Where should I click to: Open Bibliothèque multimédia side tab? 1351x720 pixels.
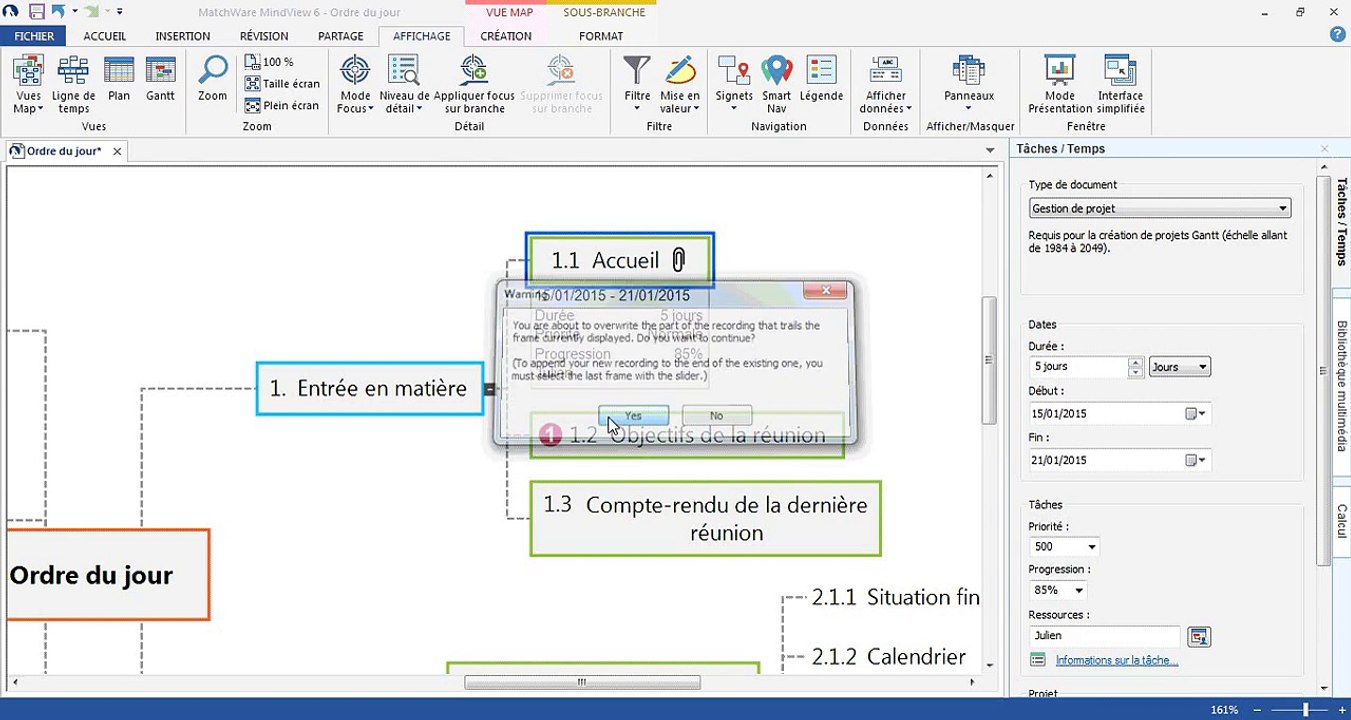[1342, 384]
